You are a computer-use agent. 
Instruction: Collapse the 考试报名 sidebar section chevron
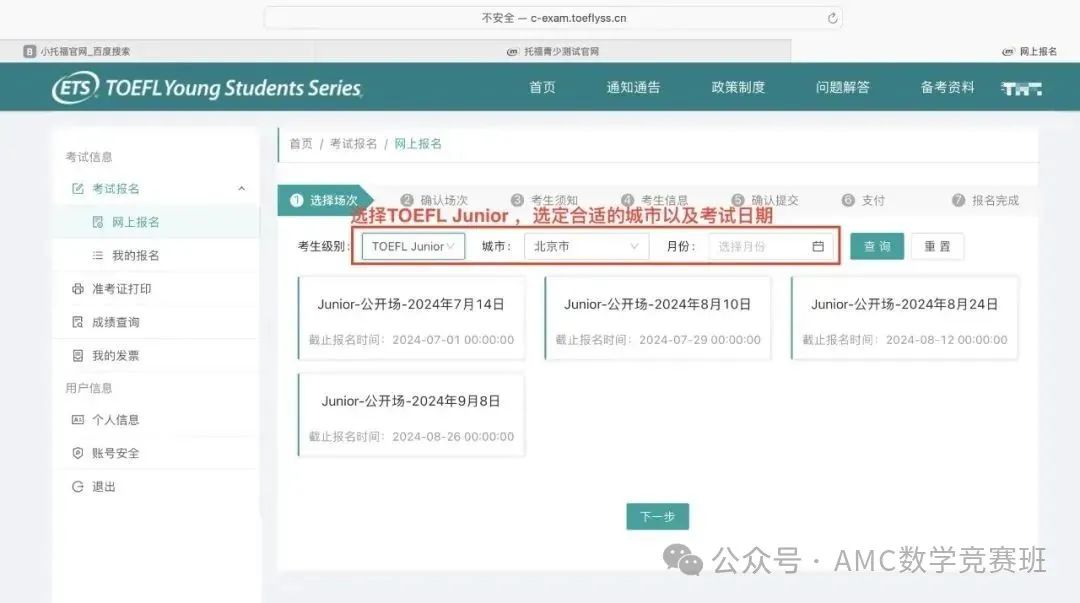tap(242, 189)
